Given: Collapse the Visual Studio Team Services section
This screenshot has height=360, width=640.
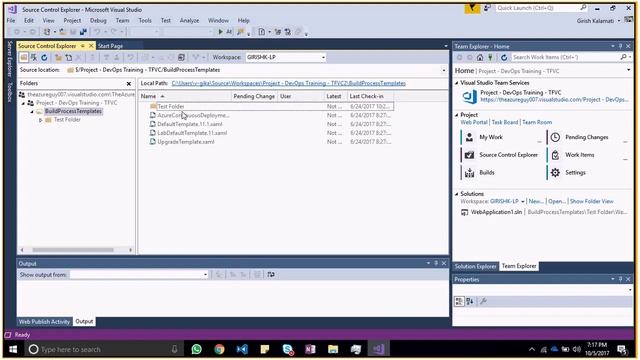Looking at the screenshot, I should pyautogui.click(x=457, y=83).
